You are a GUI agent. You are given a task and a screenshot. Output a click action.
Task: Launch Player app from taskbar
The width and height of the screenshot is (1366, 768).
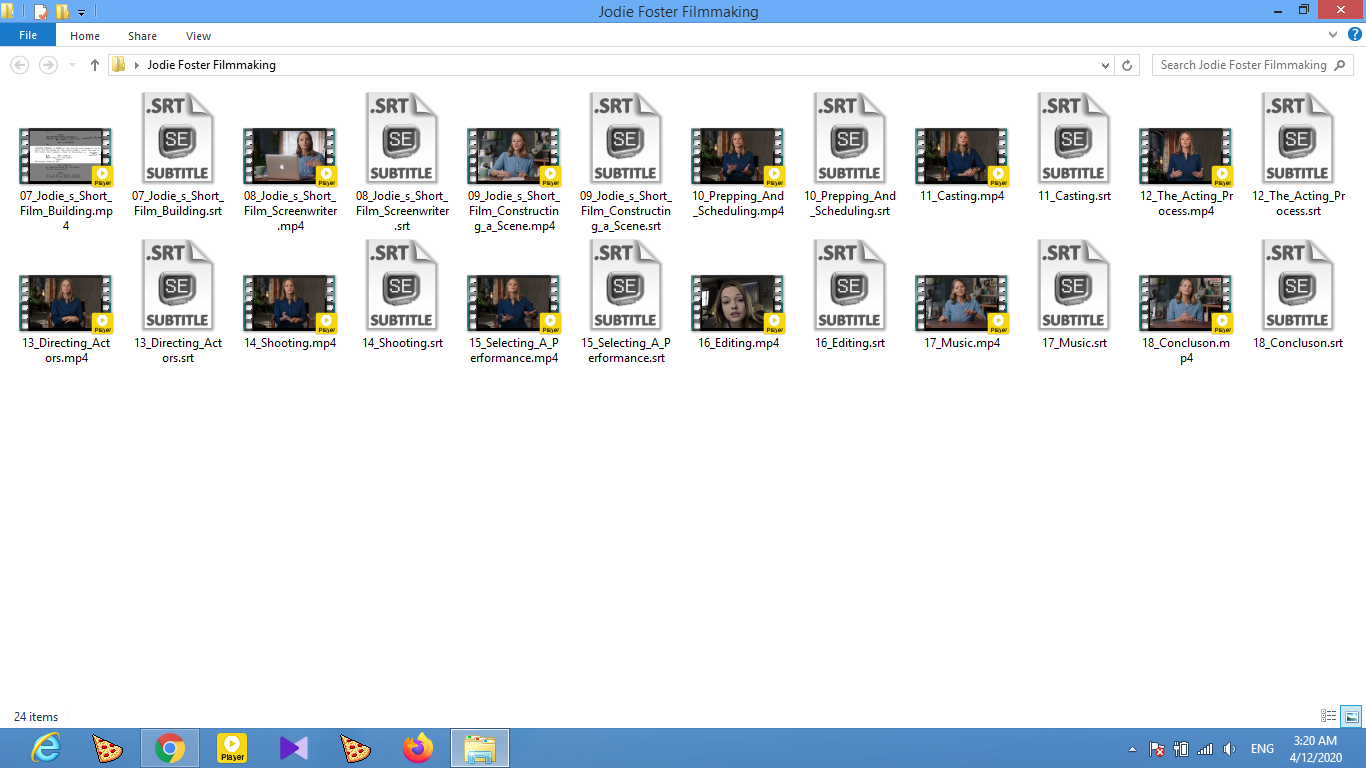coord(232,748)
